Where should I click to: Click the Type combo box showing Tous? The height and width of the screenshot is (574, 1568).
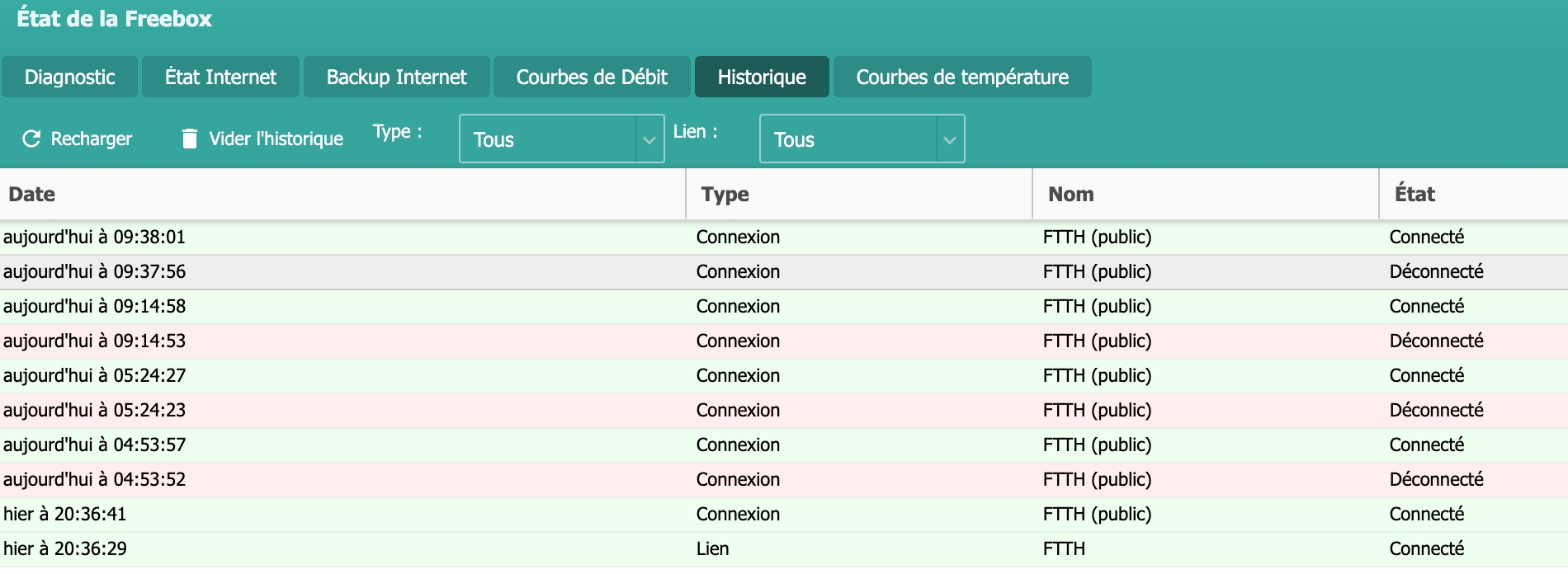click(548, 139)
